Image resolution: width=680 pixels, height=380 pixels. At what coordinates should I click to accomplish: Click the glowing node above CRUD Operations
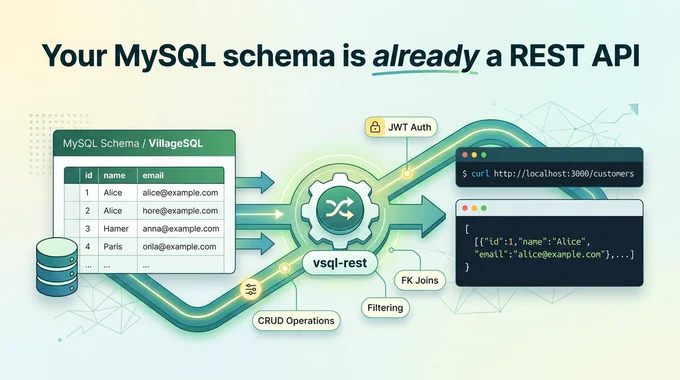tap(284, 269)
